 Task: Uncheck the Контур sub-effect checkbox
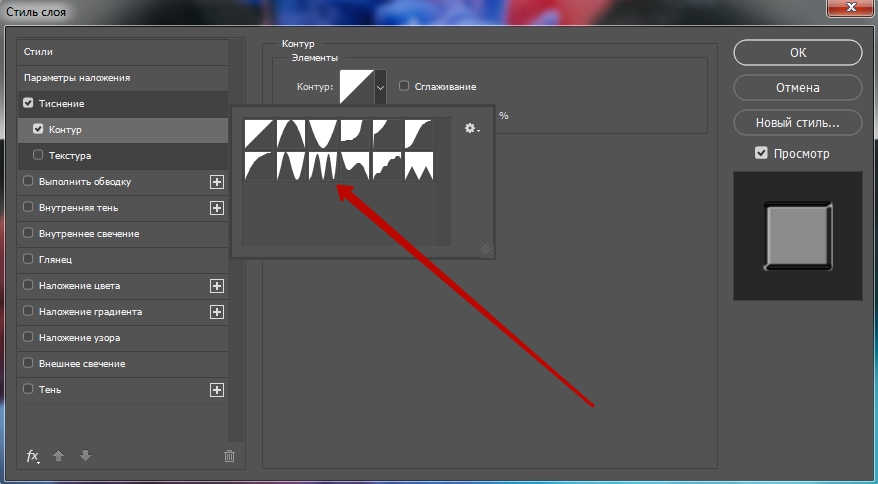tap(38, 129)
